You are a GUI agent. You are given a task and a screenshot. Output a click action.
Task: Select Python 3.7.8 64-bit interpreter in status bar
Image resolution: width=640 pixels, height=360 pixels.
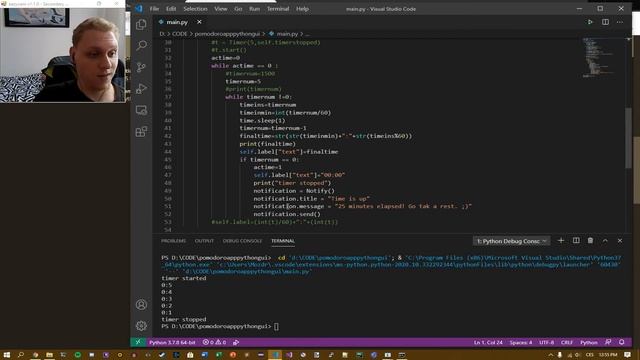pos(172,342)
